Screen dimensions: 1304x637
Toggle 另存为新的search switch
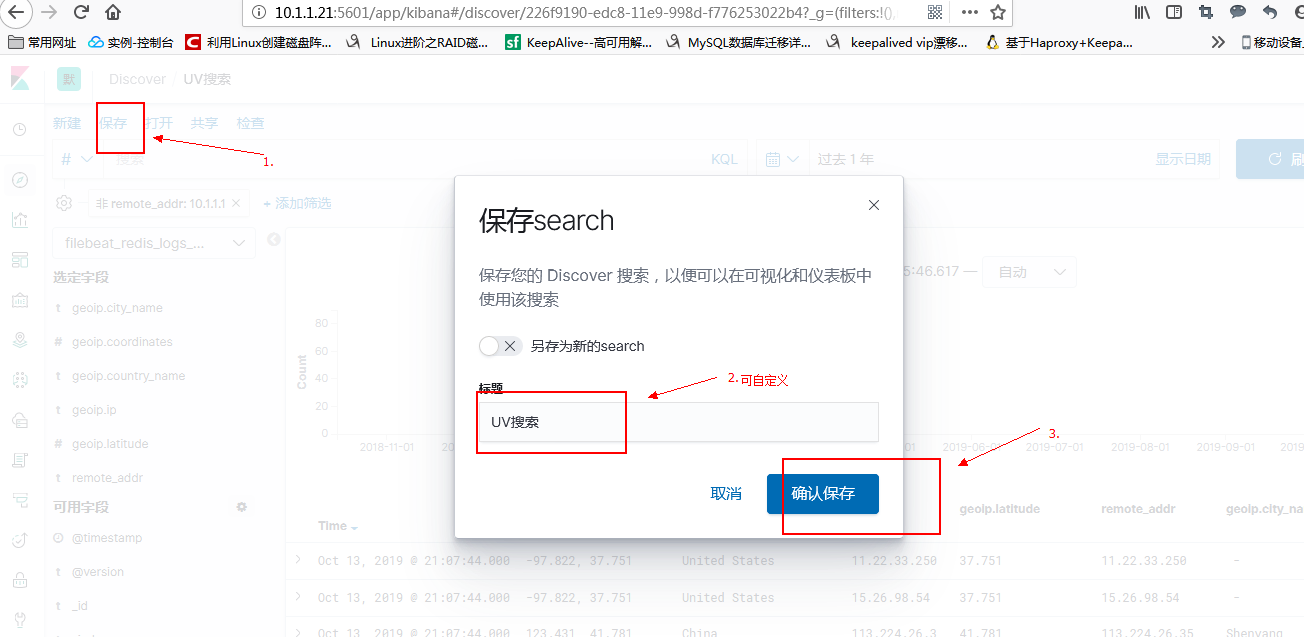point(500,346)
